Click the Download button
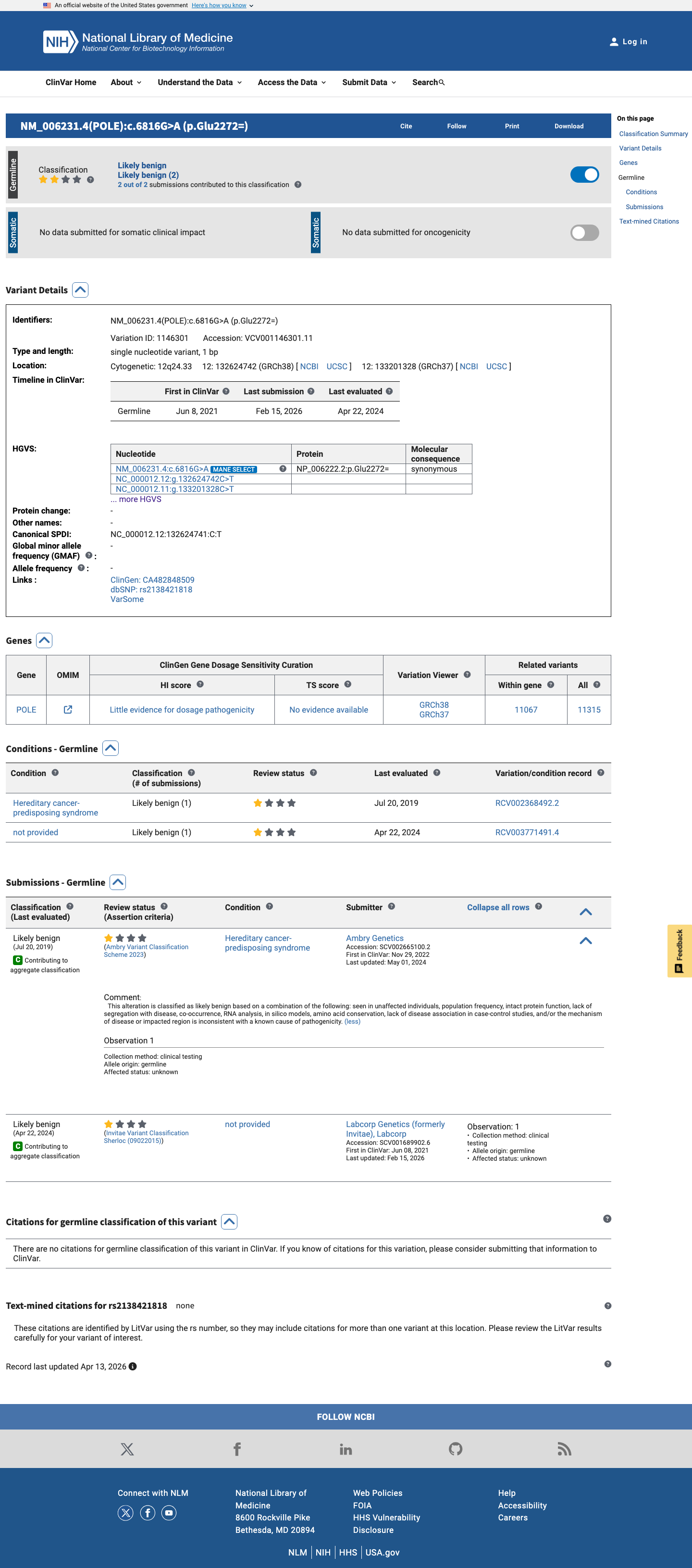692x1568 pixels. coord(568,126)
